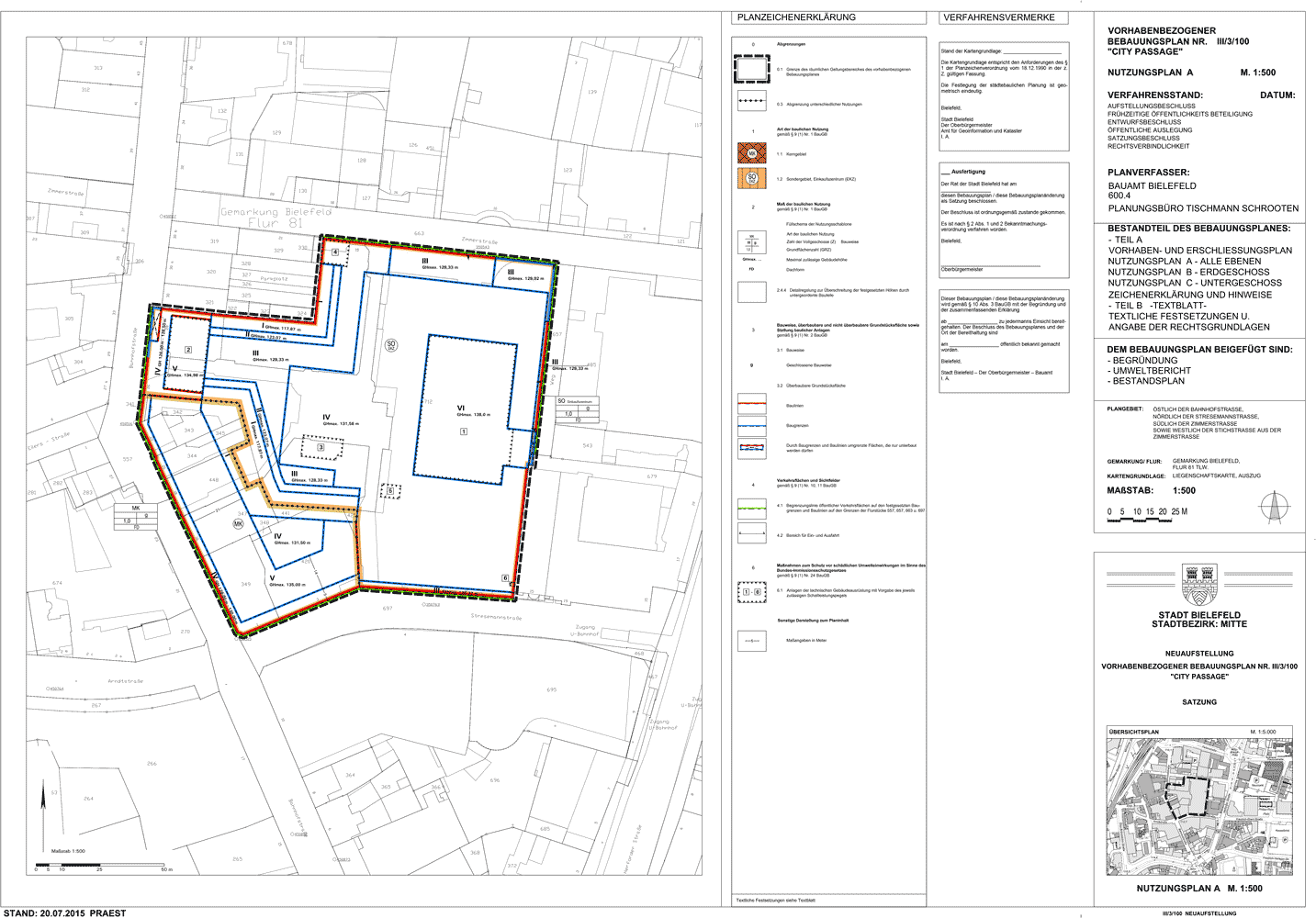Image resolution: width=1316 pixels, height=918 pixels.
Task: Click the MK Kerngebiet color swatch in legend
Action: pos(751,153)
